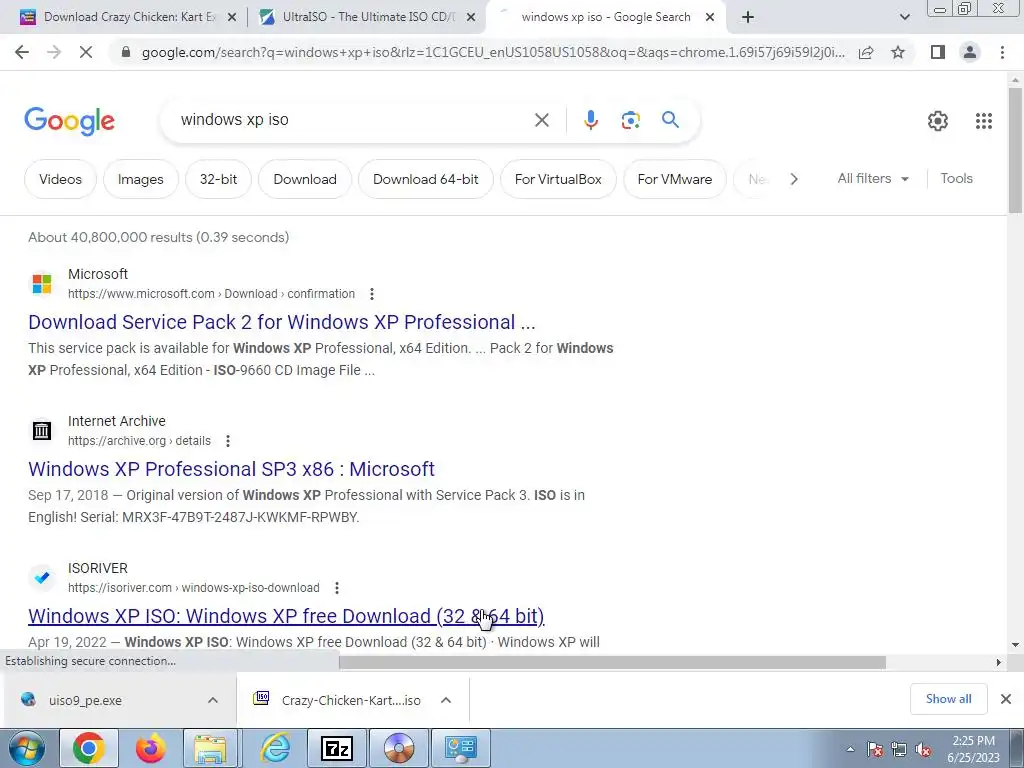Open Firefox from the taskbar
This screenshot has width=1024, height=768.
click(x=150, y=748)
